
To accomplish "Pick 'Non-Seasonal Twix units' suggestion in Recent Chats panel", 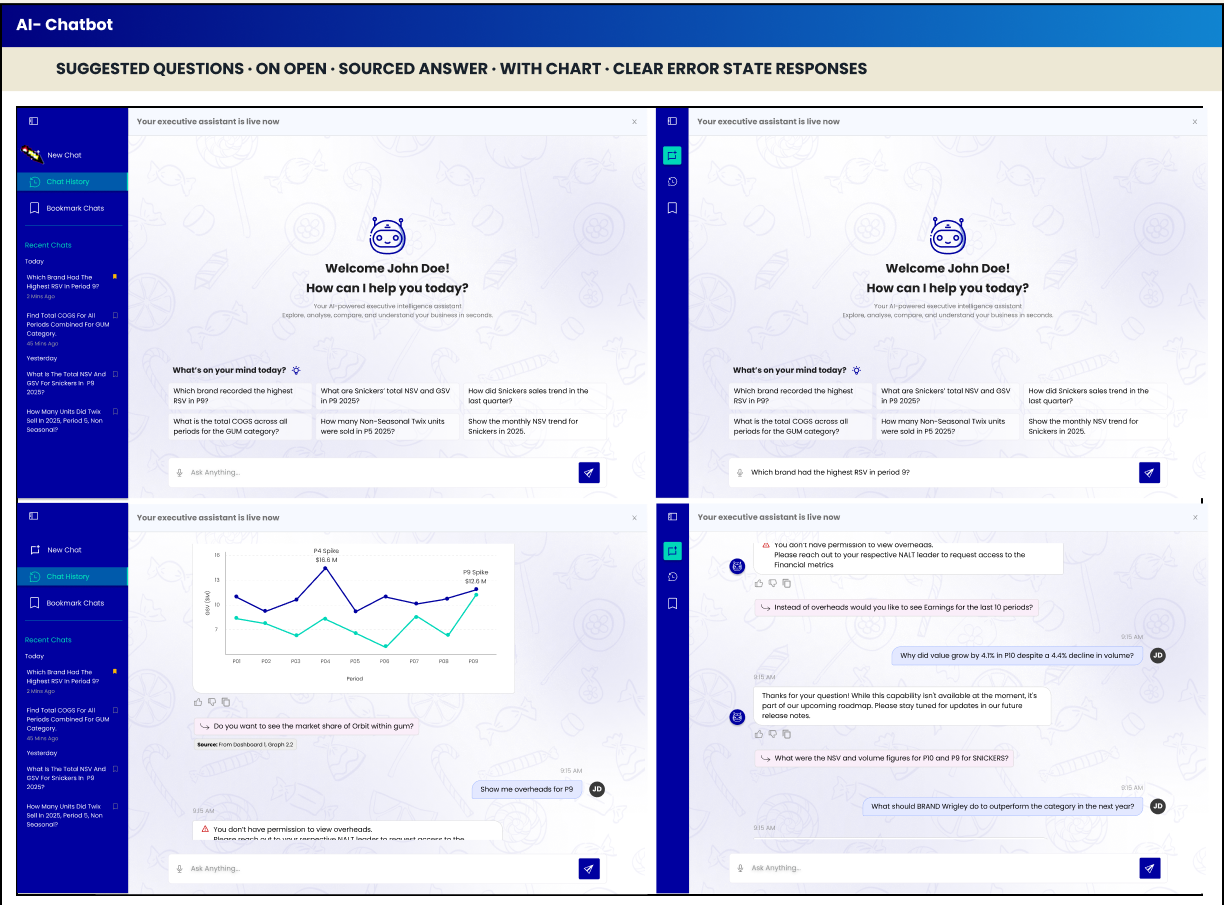I will click(x=388, y=427).
